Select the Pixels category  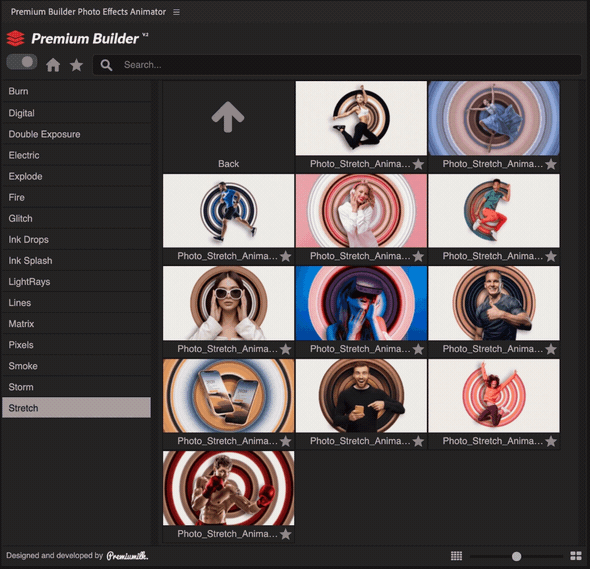pyautogui.click(x=76, y=345)
